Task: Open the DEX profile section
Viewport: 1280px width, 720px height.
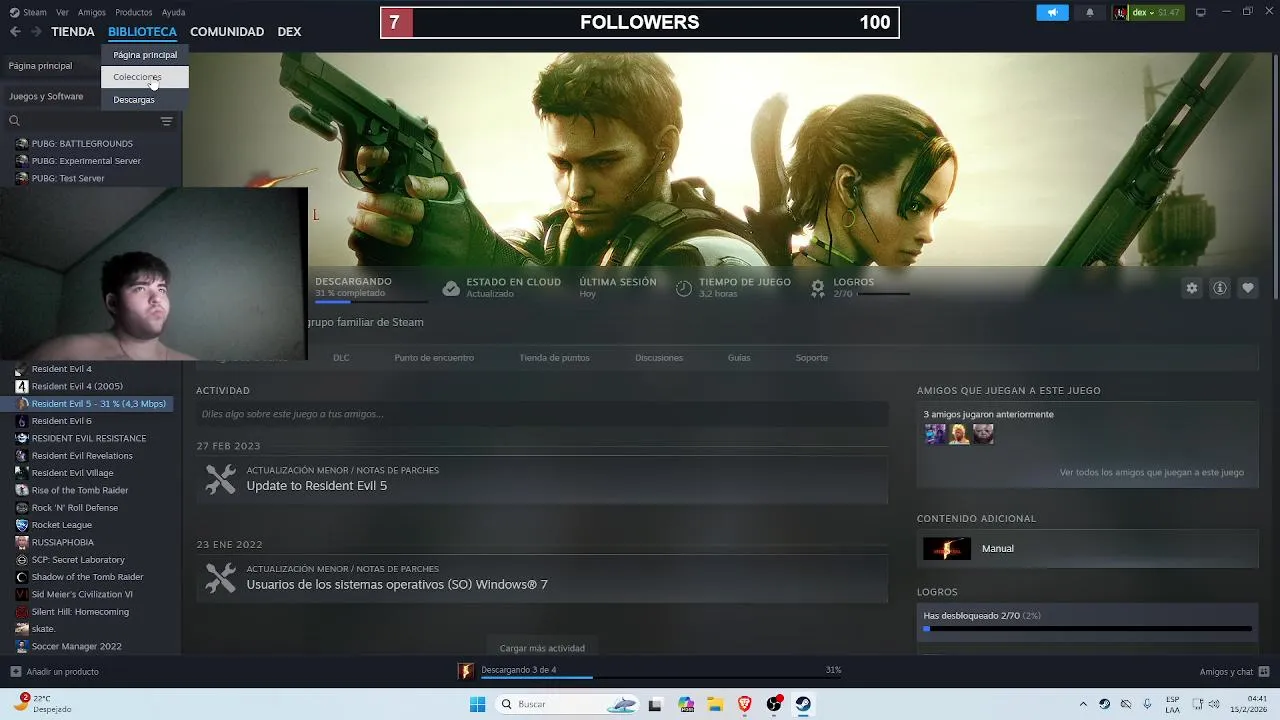Action: (x=289, y=32)
